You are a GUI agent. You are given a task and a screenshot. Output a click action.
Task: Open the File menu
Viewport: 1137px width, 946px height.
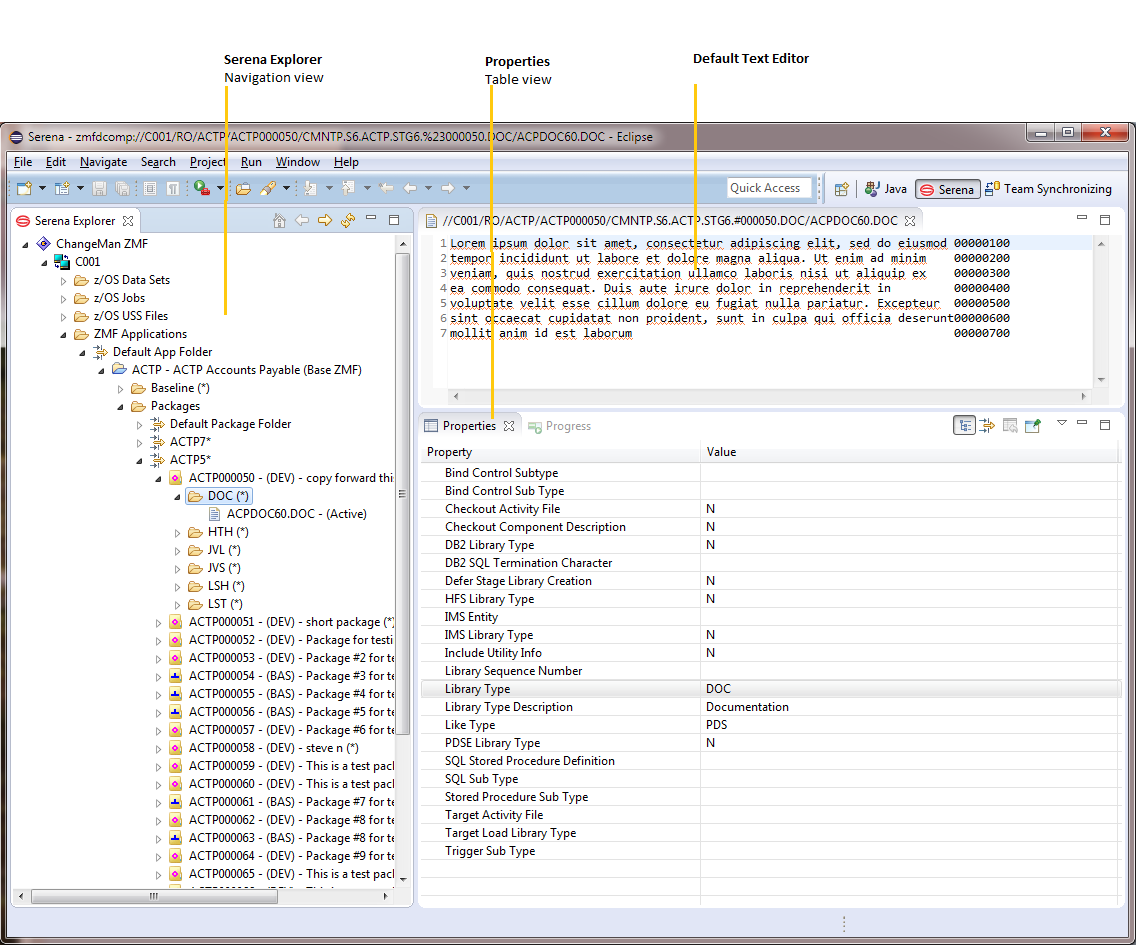pyautogui.click(x=23, y=162)
